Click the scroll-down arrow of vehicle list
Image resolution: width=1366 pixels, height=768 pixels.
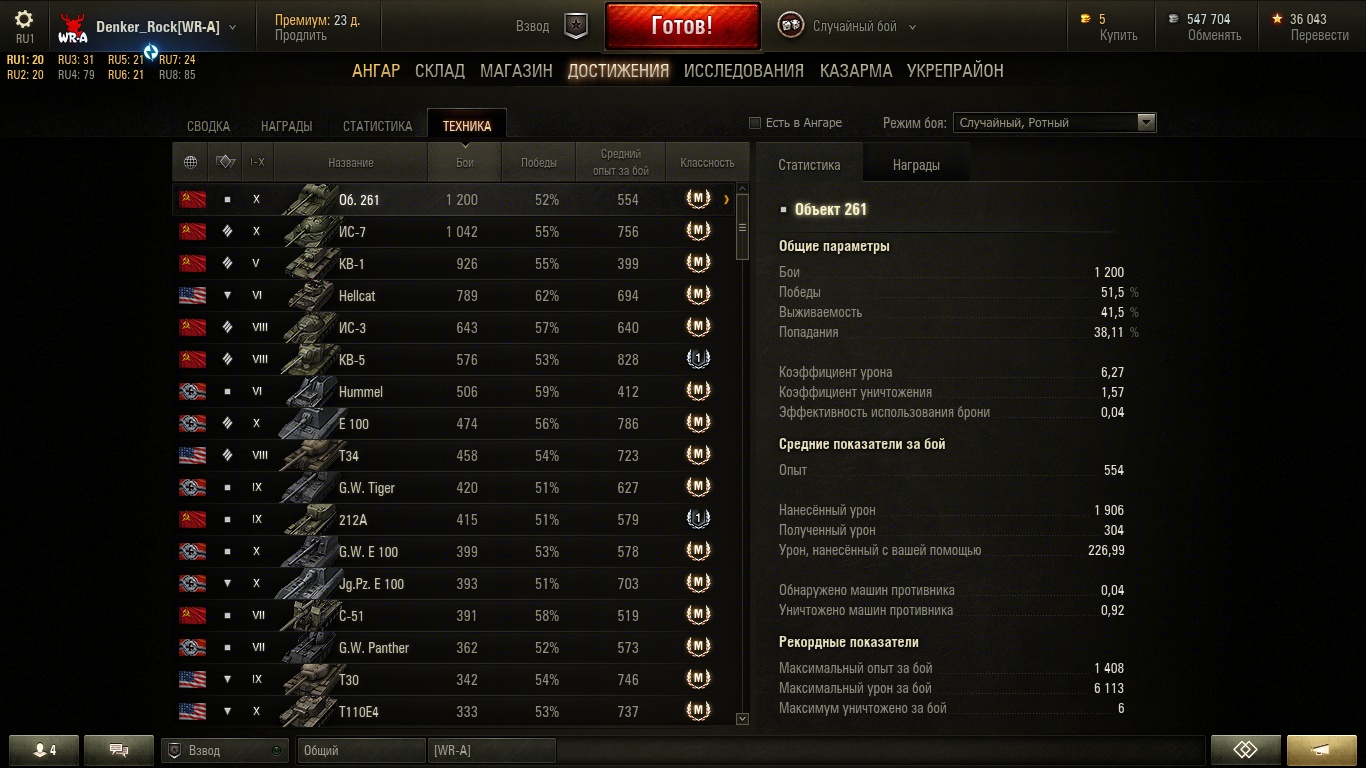[x=742, y=719]
